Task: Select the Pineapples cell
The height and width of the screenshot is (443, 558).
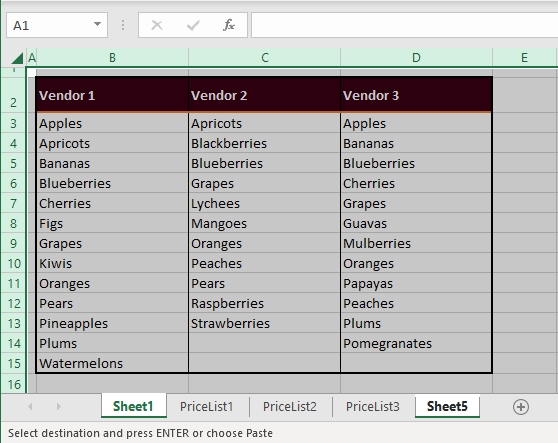Action: [112, 323]
